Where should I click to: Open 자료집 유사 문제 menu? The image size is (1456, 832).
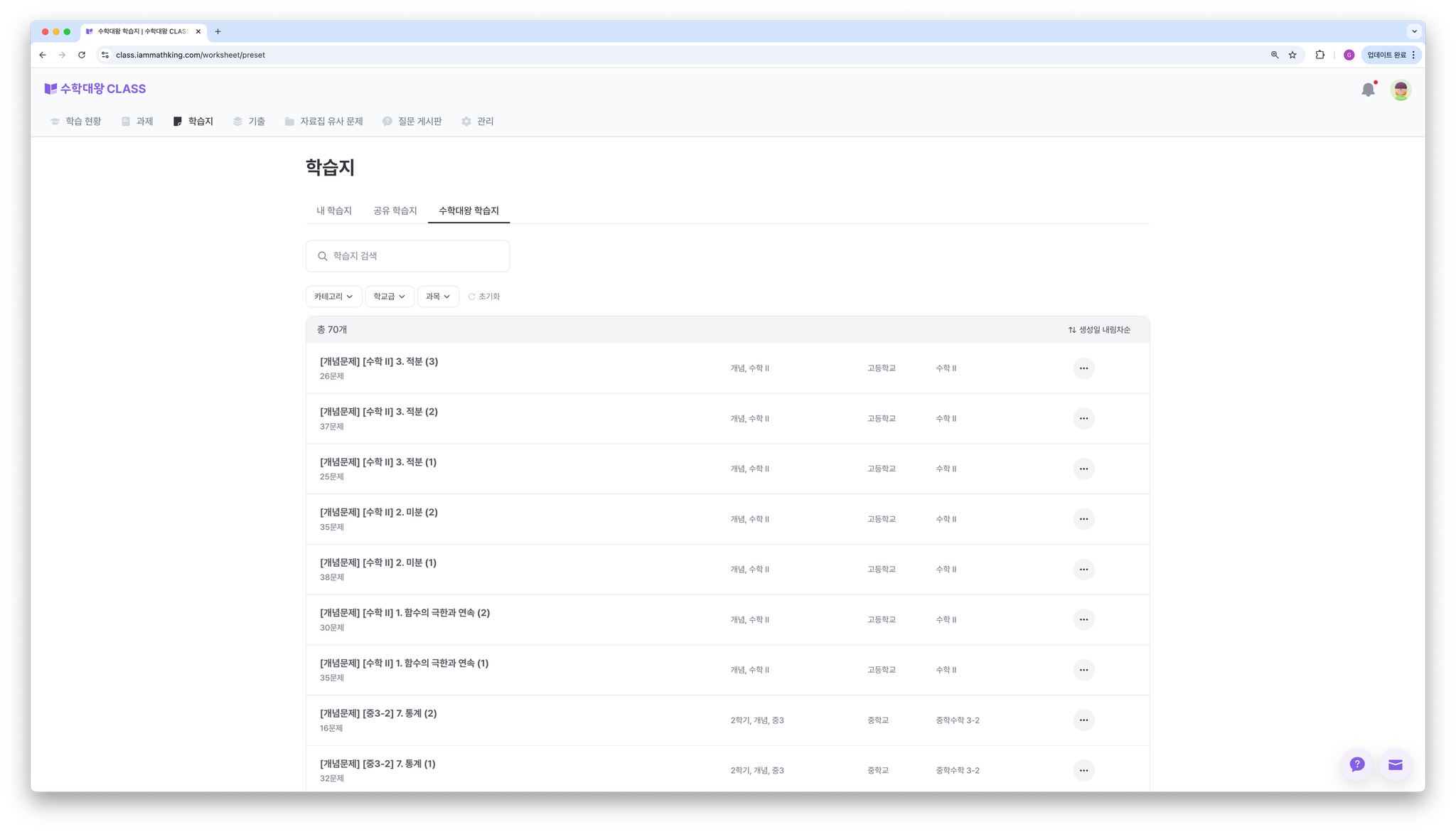coord(323,122)
